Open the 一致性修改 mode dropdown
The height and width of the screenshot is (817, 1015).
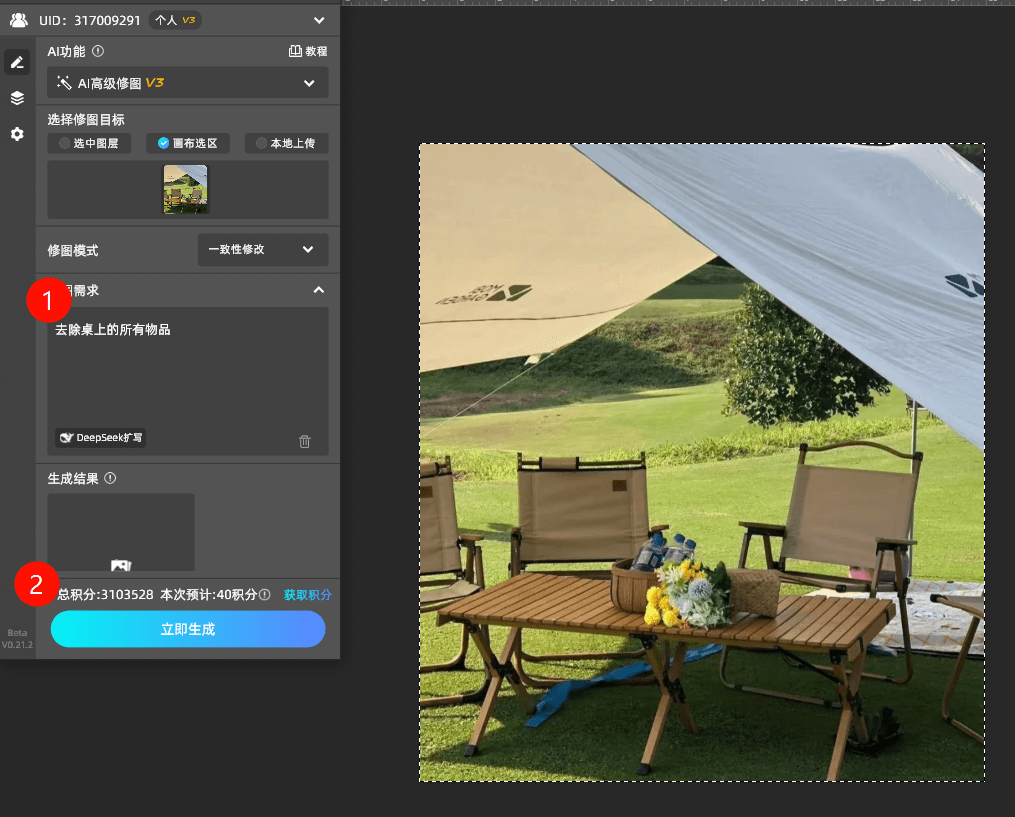click(263, 249)
